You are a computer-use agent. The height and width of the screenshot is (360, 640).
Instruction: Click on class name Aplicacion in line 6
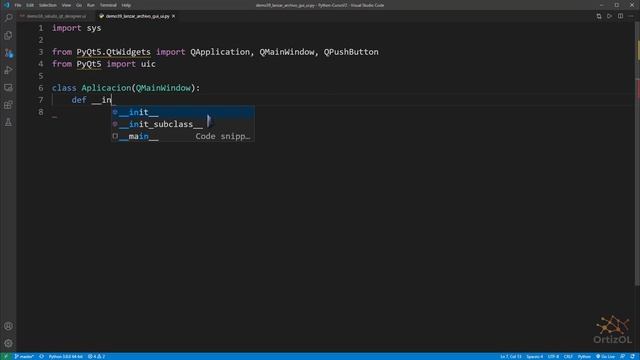pos(106,88)
